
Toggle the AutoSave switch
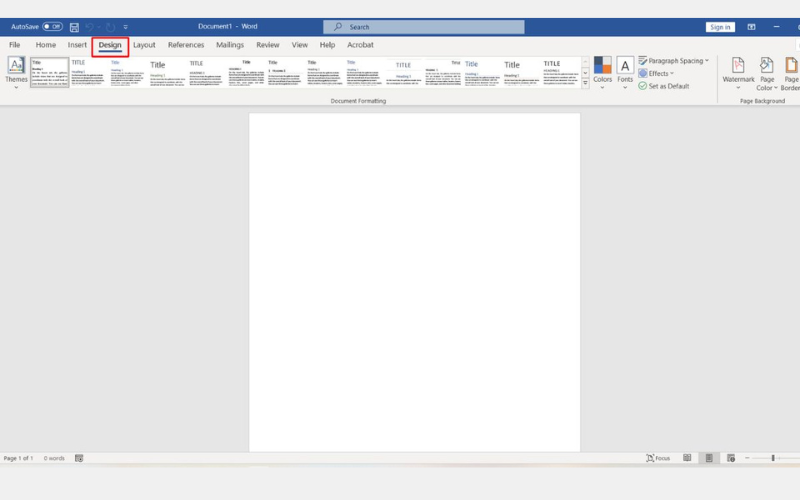point(52,27)
